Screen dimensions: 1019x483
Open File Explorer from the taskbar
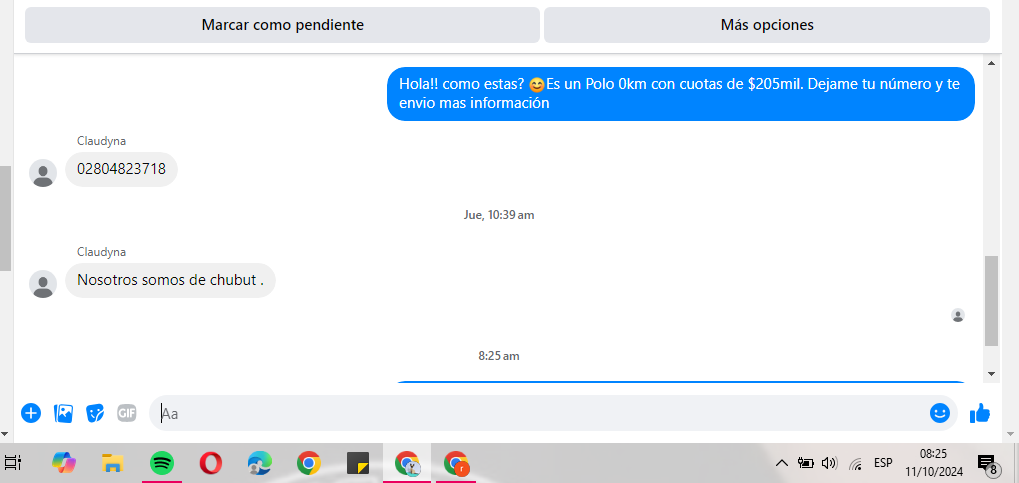pos(112,463)
